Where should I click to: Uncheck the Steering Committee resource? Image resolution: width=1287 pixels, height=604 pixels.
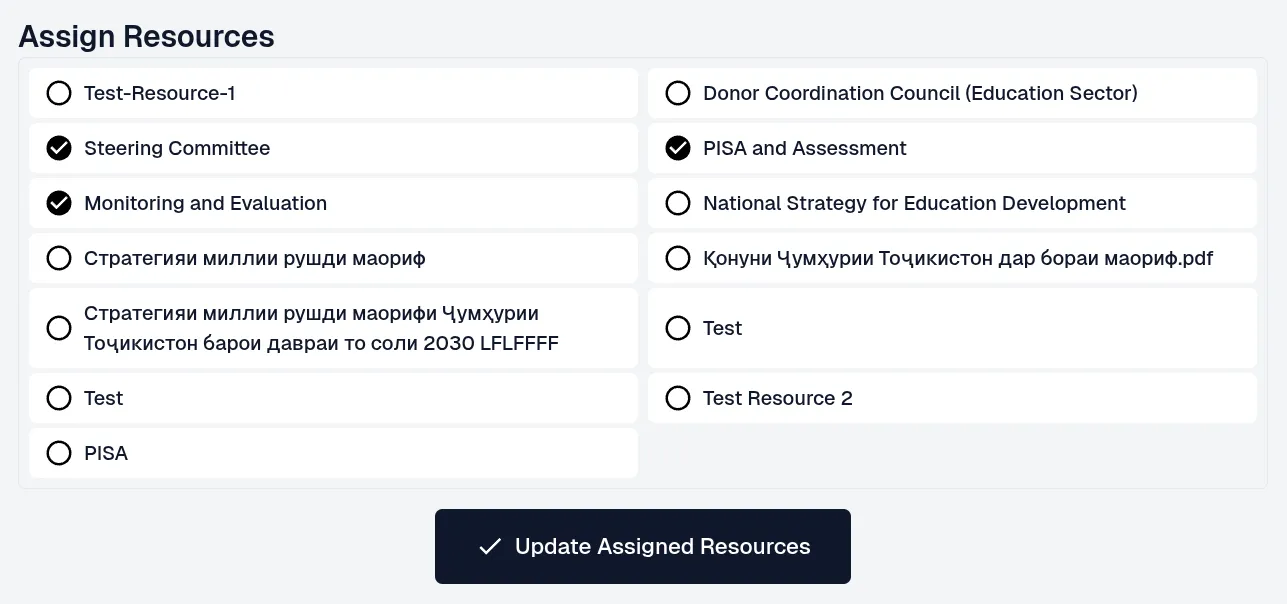point(59,148)
